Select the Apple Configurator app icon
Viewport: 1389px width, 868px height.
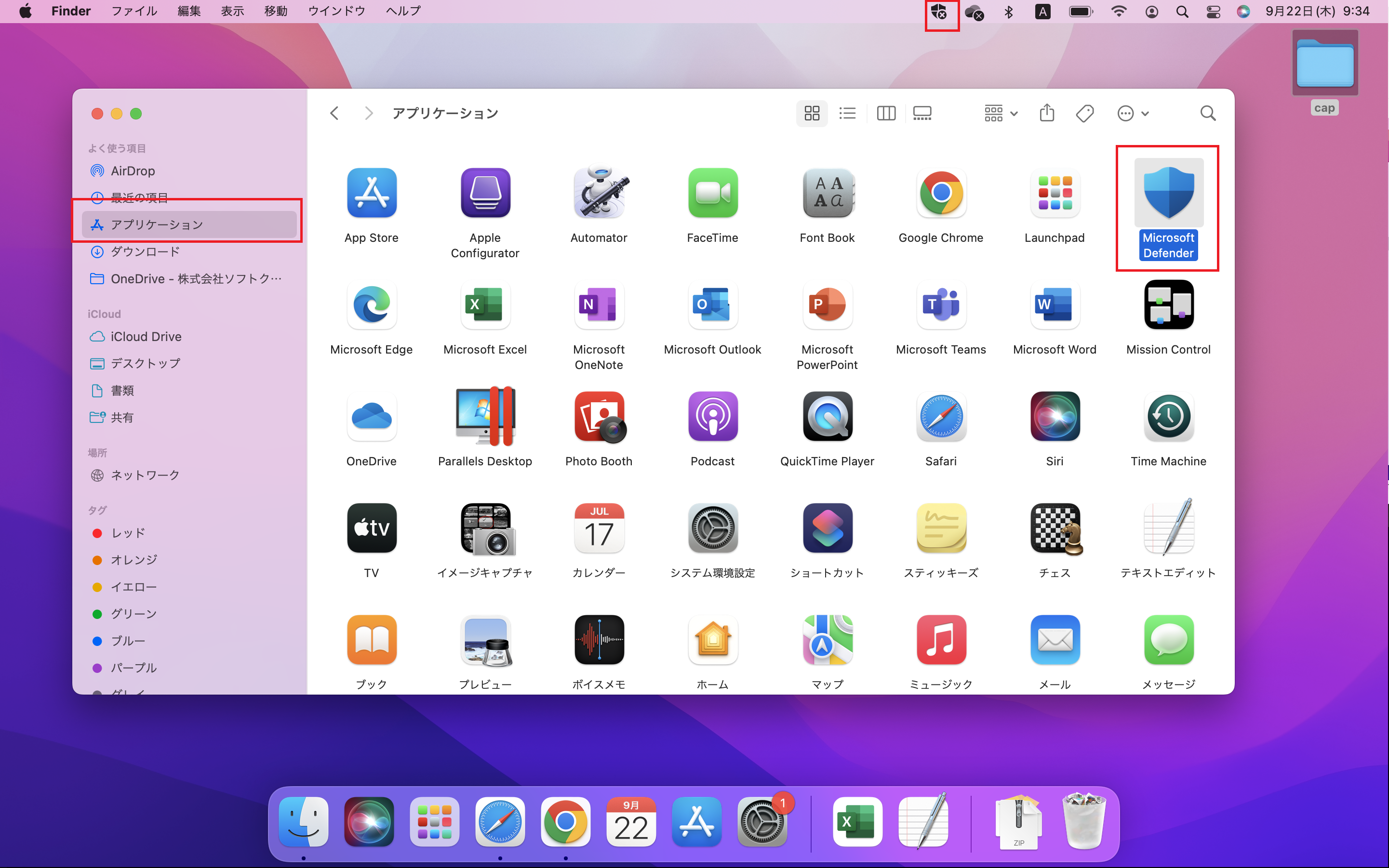[485, 193]
